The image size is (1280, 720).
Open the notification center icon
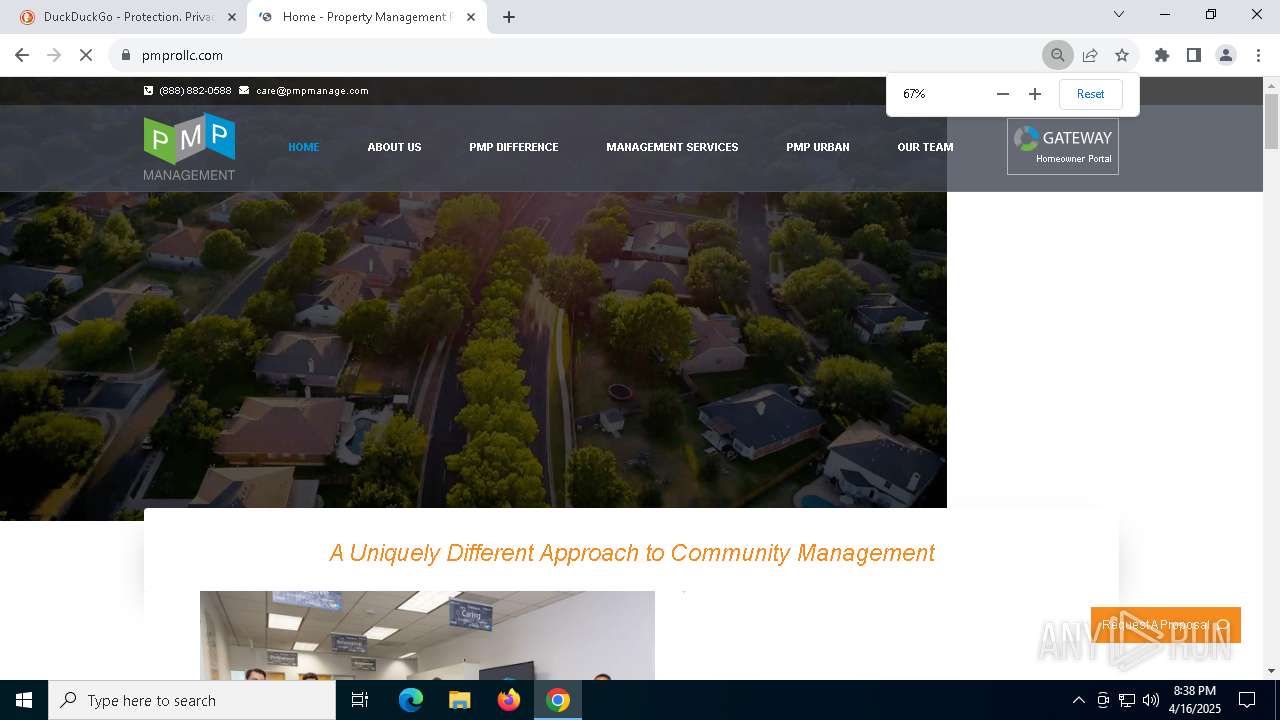pos(1247,700)
